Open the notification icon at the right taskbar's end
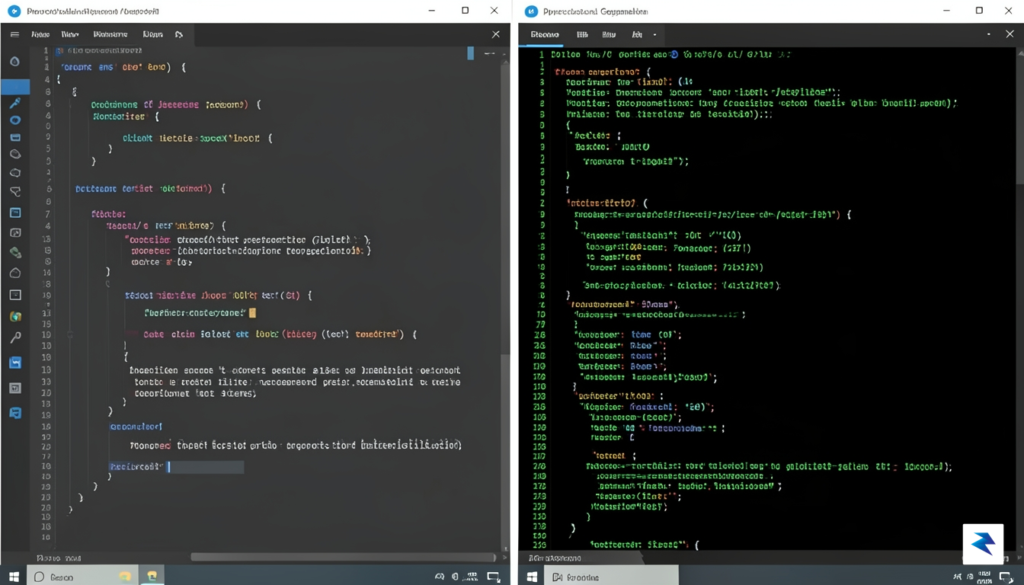1024x585 pixels. 1006,577
